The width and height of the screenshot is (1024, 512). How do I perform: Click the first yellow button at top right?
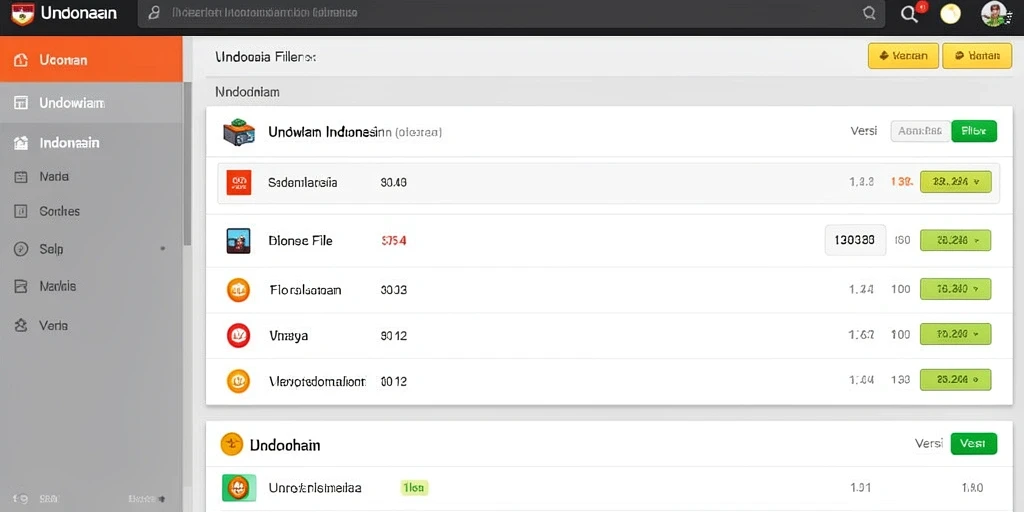pos(903,56)
